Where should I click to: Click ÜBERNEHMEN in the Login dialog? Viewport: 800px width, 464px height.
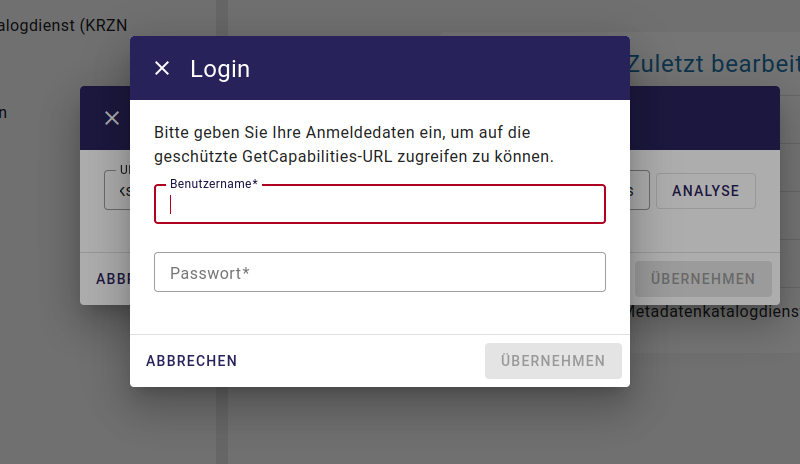[x=553, y=361]
